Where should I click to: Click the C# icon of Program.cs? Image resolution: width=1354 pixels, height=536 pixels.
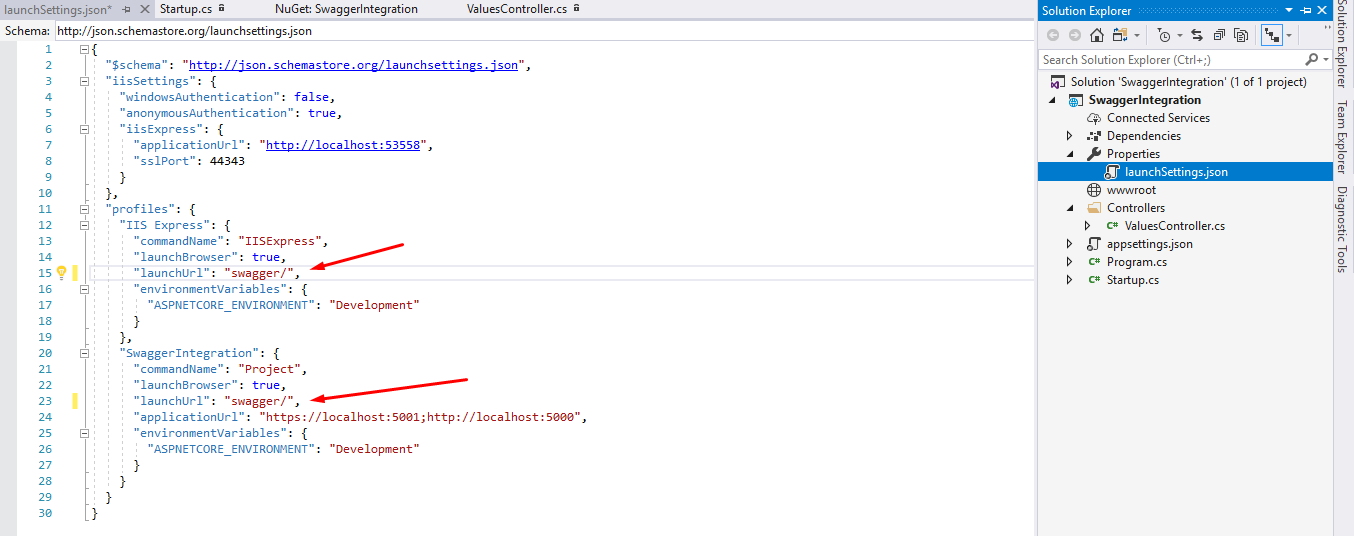click(x=1094, y=262)
